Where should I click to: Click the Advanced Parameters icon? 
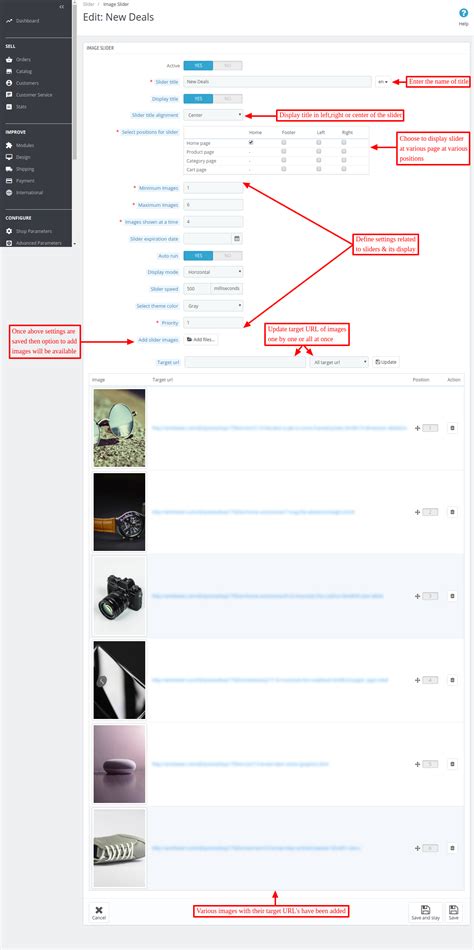pyautogui.click(x=9, y=243)
